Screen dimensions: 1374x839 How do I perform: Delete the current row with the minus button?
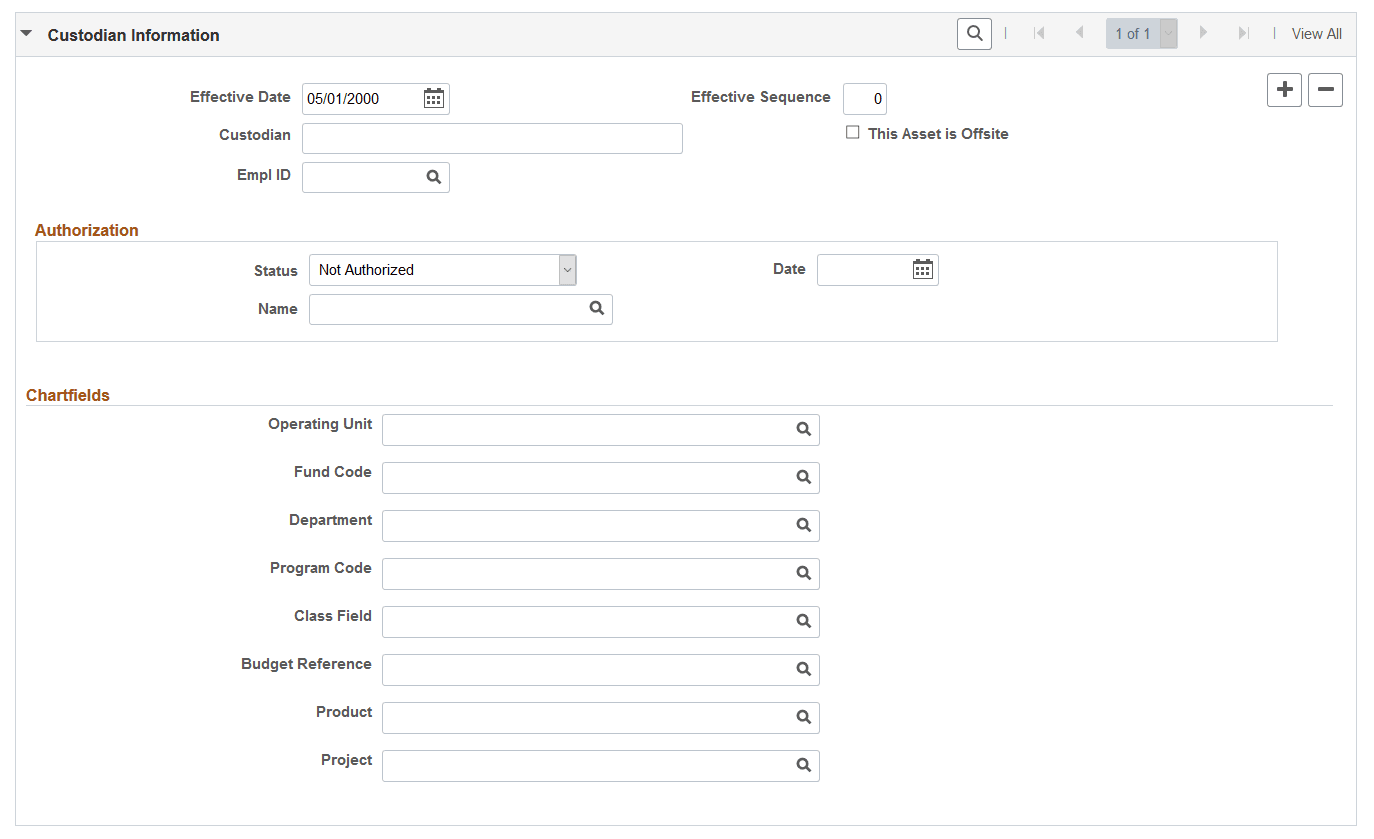click(1325, 90)
